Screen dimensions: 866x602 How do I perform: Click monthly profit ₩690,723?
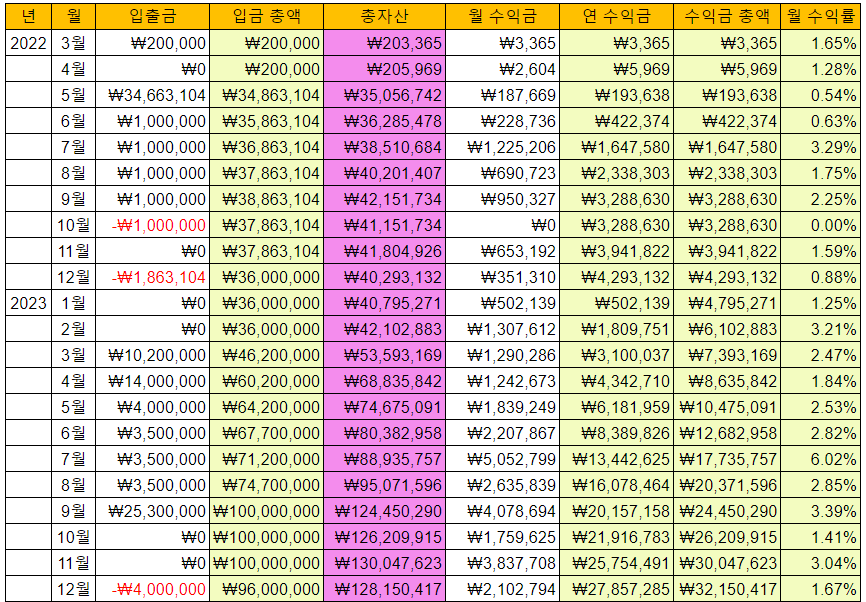[503, 173]
